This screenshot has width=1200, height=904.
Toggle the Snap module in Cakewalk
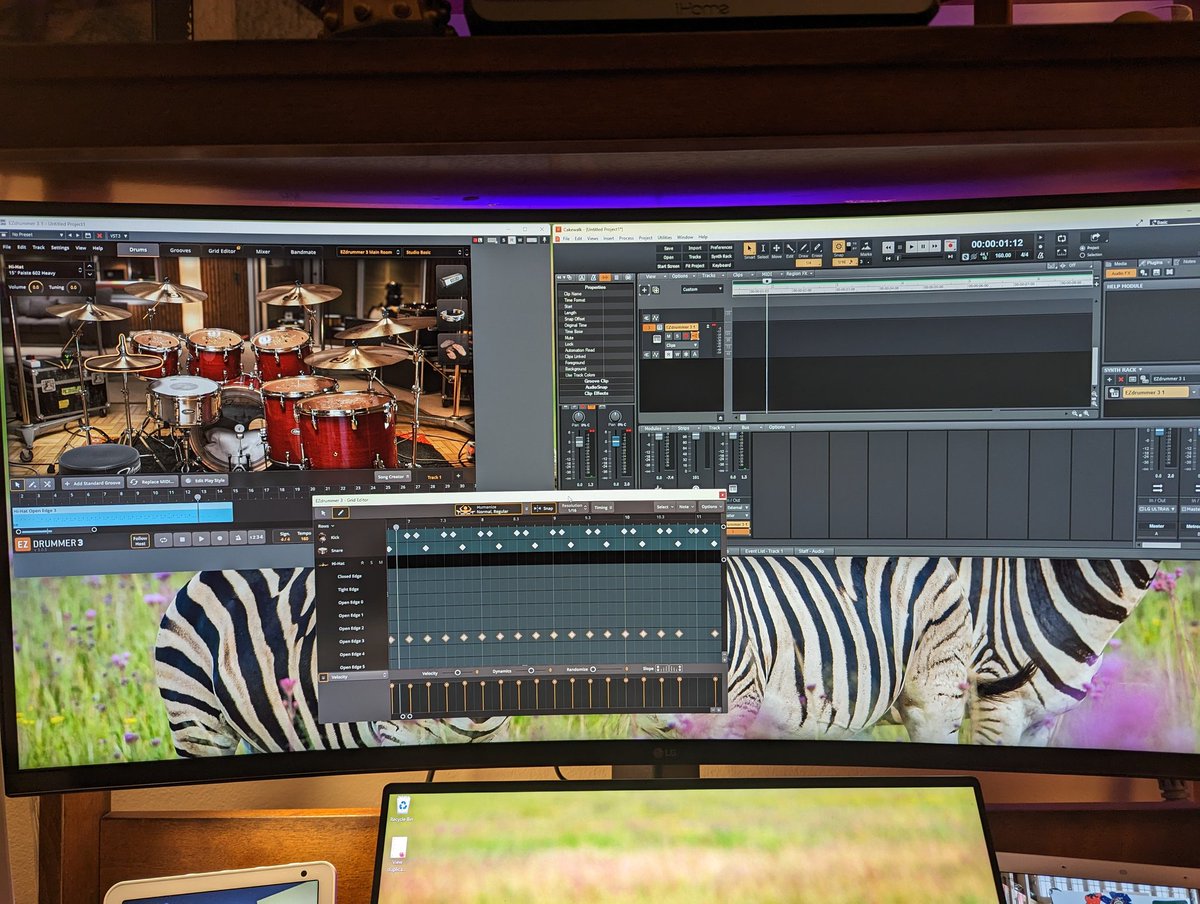(838, 248)
